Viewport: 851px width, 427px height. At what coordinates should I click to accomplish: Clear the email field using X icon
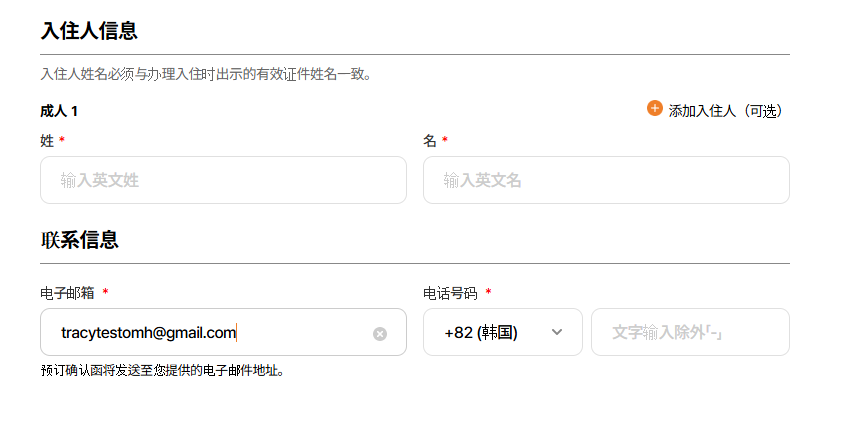(x=380, y=334)
